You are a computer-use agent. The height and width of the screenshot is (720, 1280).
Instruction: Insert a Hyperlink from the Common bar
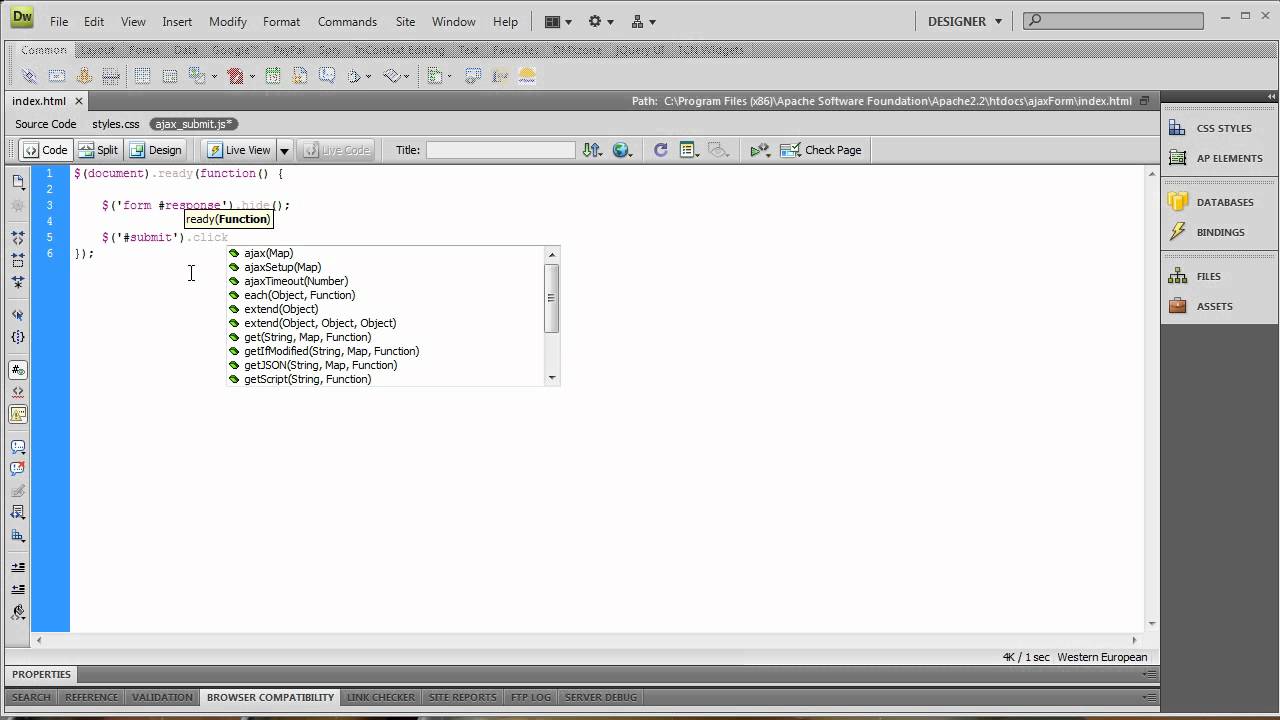click(x=29, y=76)
